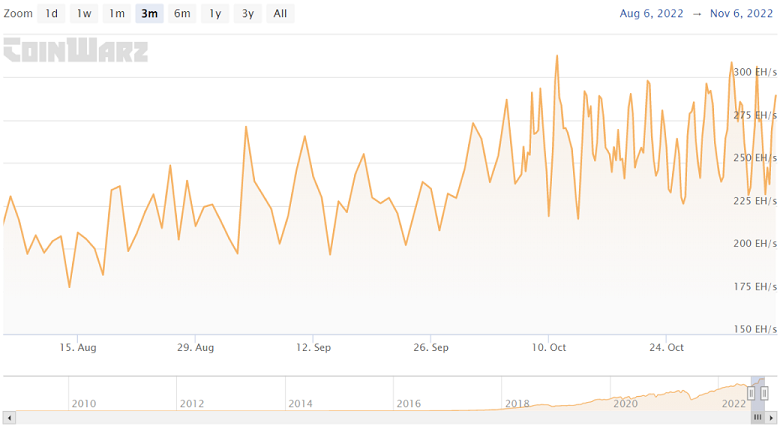780x429 pixels.
Task: Click navigator timeline at 2020
Action: coord(625,403)
